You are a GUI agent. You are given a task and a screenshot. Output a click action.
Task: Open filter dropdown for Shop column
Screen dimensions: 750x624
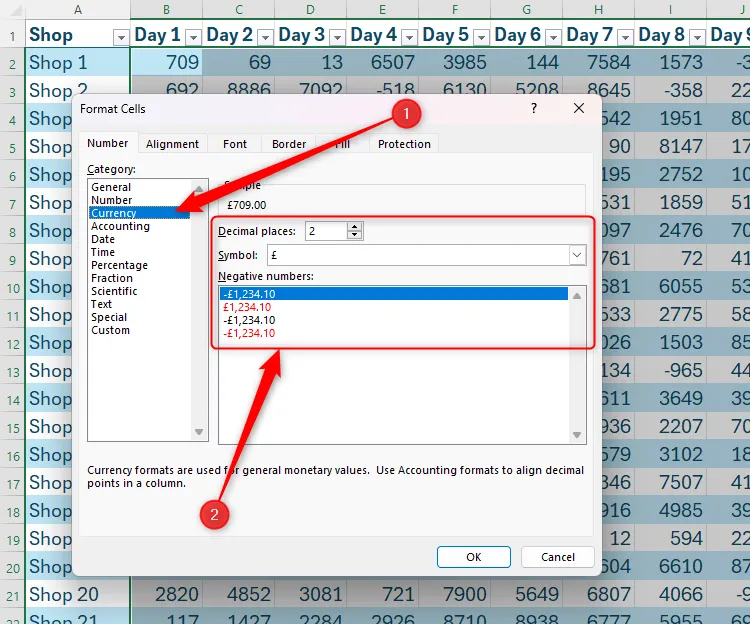121,37
